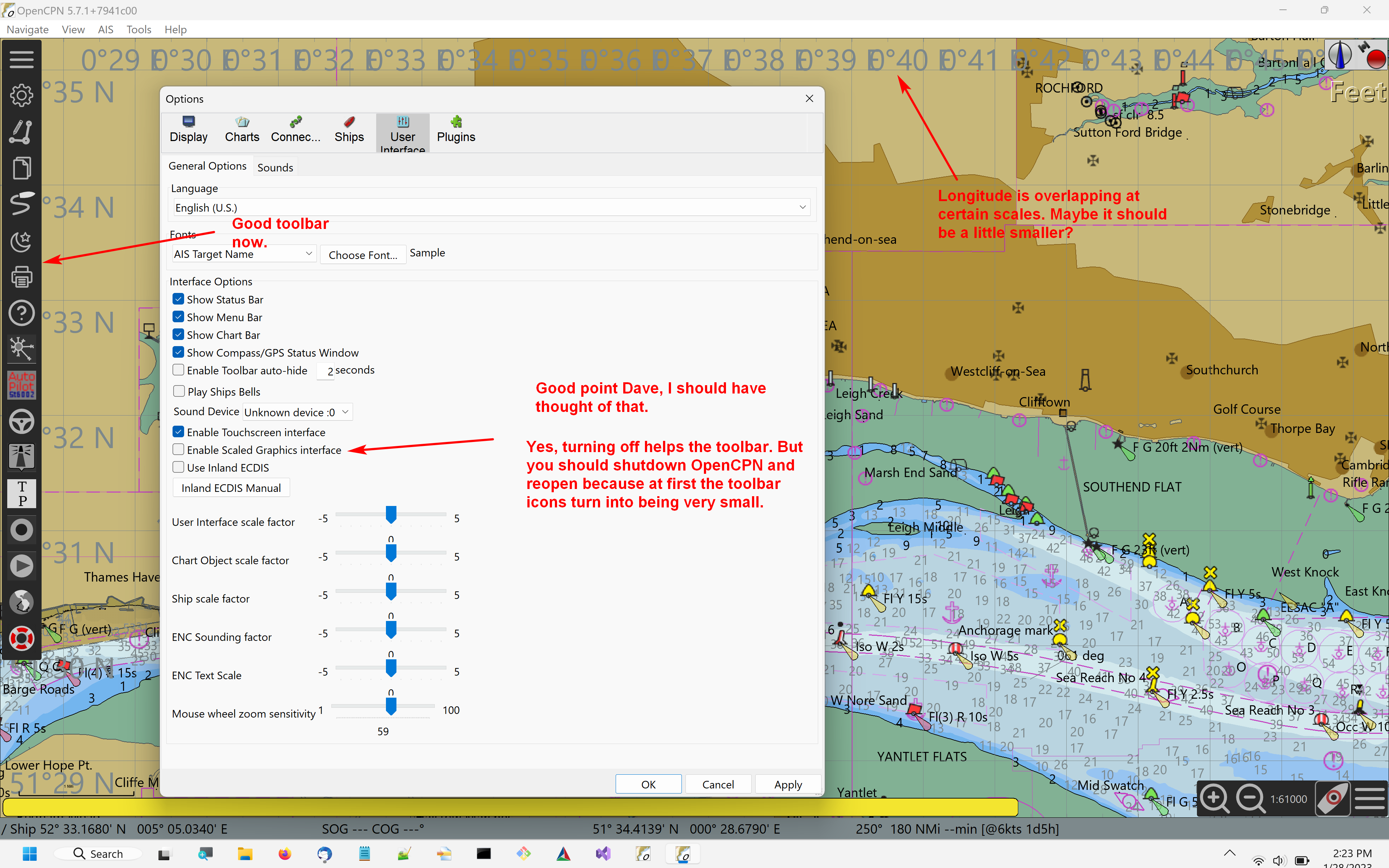Open hamburger menu at top of left toolbar
Image resolution: width=1389 pixels, height=868 pixels.
coord(21,59)
